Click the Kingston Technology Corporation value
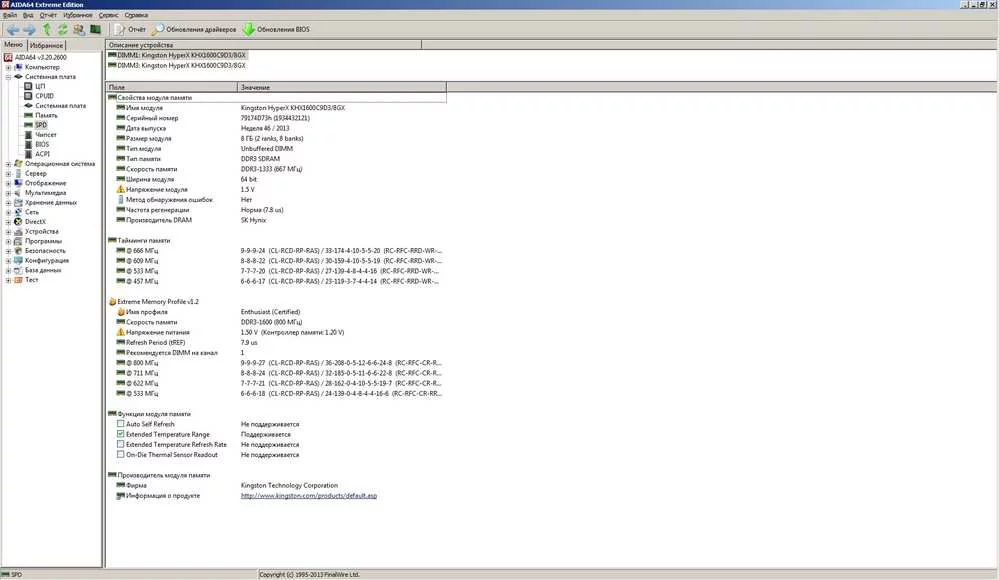The width and height of the screenshot is (1000, 580). point(289,485)
